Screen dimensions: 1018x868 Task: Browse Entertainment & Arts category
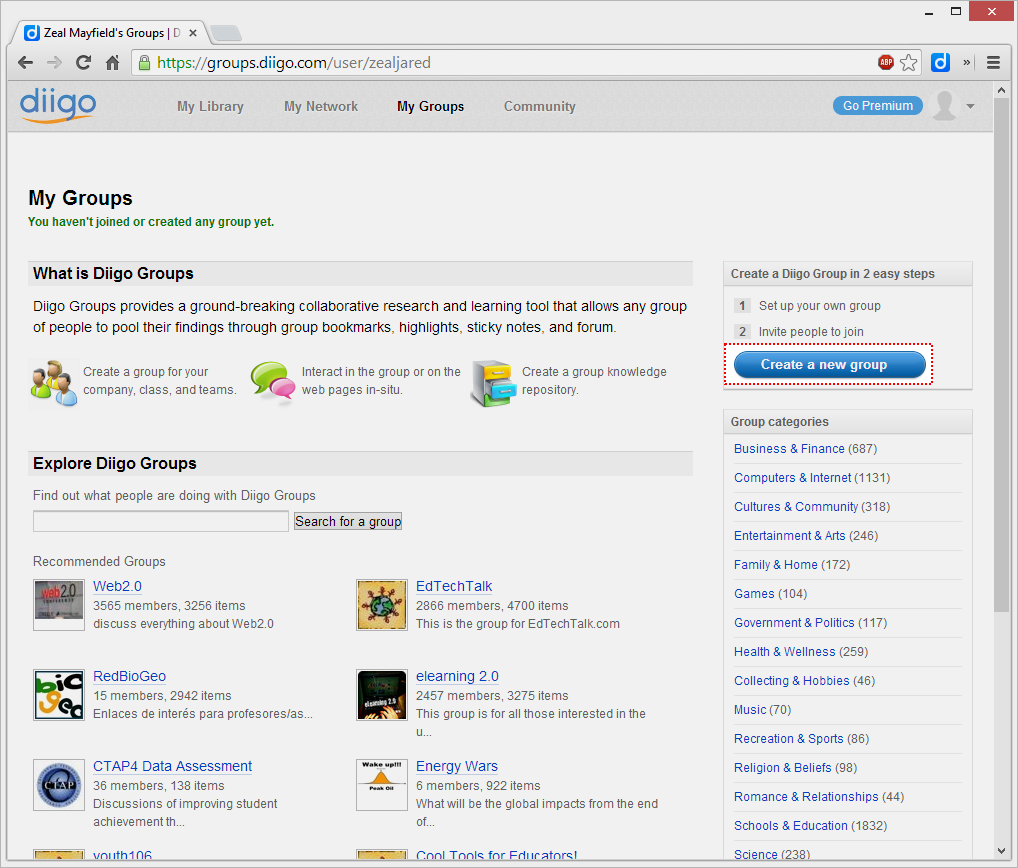[789, 536]
